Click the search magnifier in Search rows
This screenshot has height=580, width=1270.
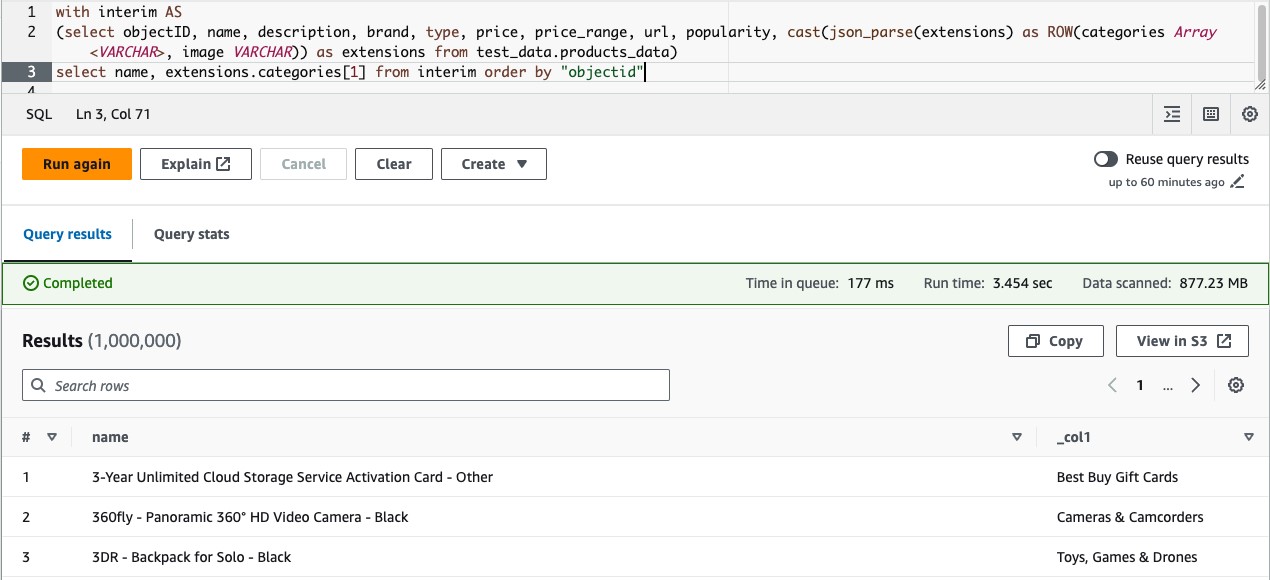pyautogui.click(x=38, y=385)
